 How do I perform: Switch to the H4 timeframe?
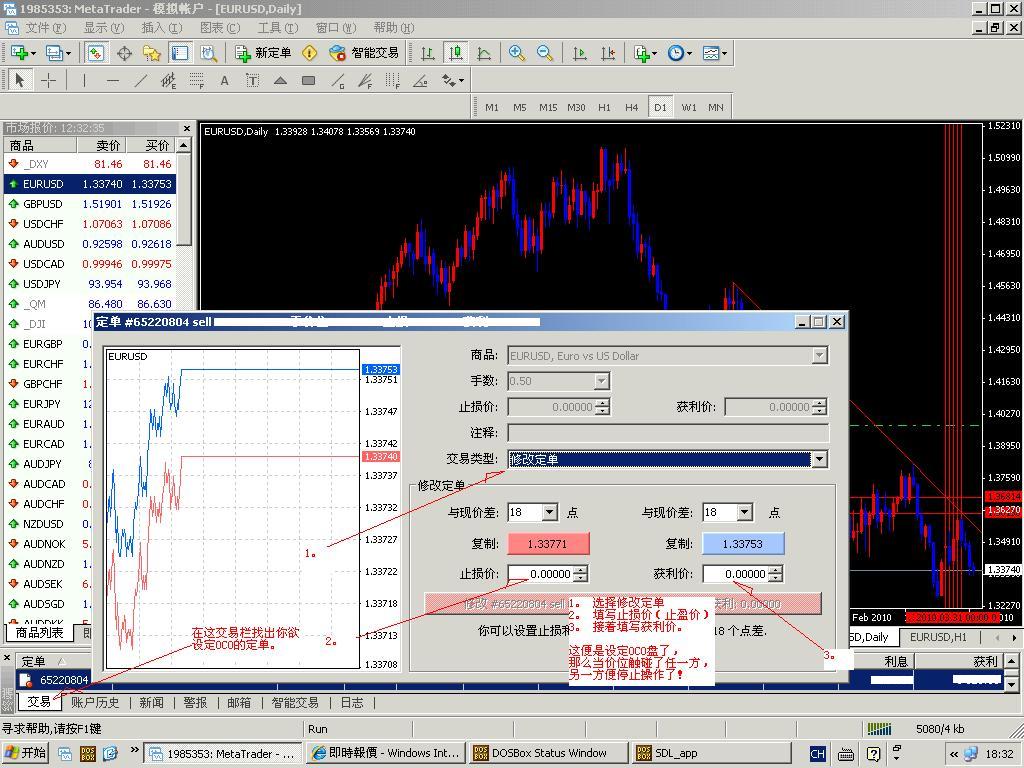tap(632, 107)
